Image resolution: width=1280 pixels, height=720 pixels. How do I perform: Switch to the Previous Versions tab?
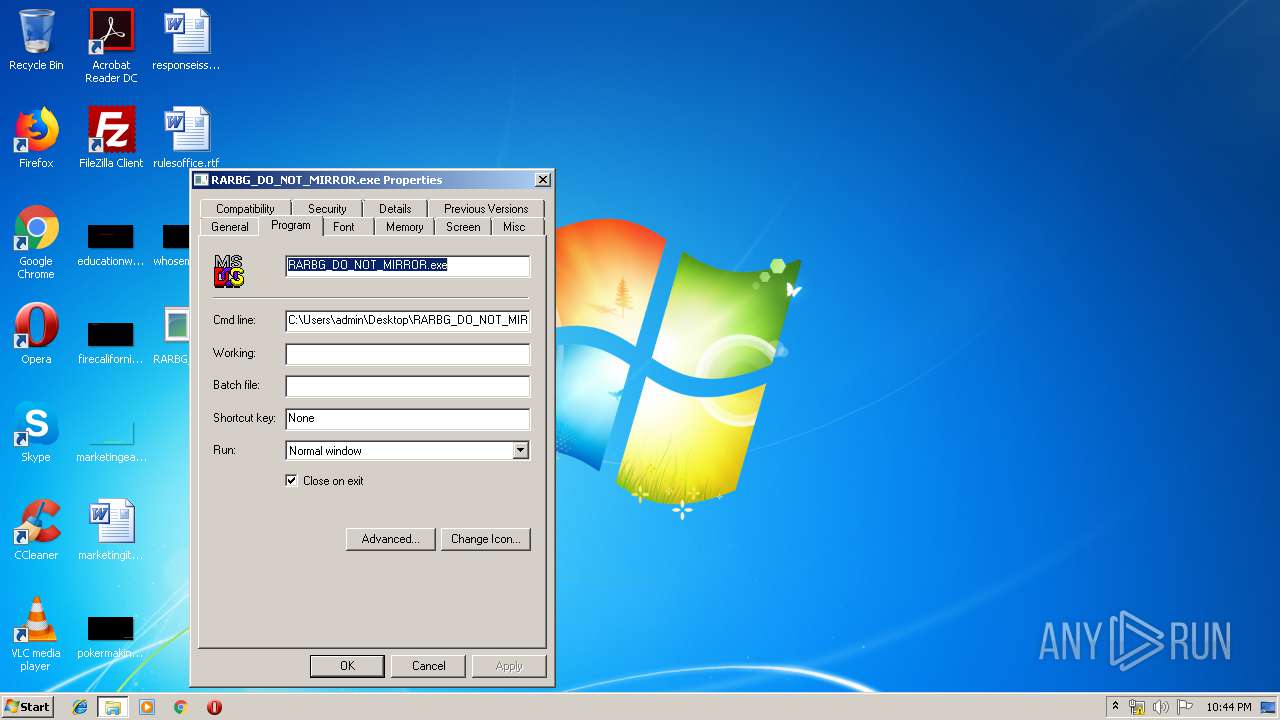tap(486, 208)
